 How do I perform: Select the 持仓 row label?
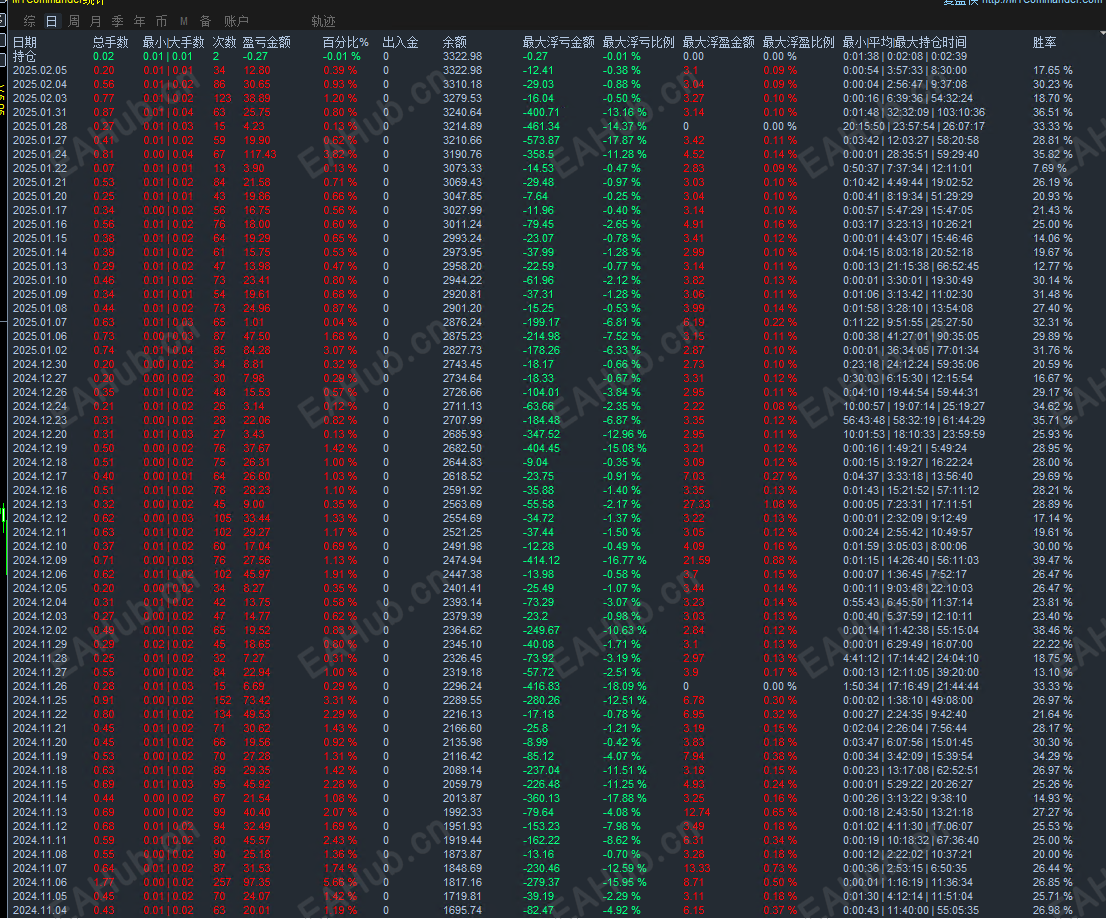25,56
